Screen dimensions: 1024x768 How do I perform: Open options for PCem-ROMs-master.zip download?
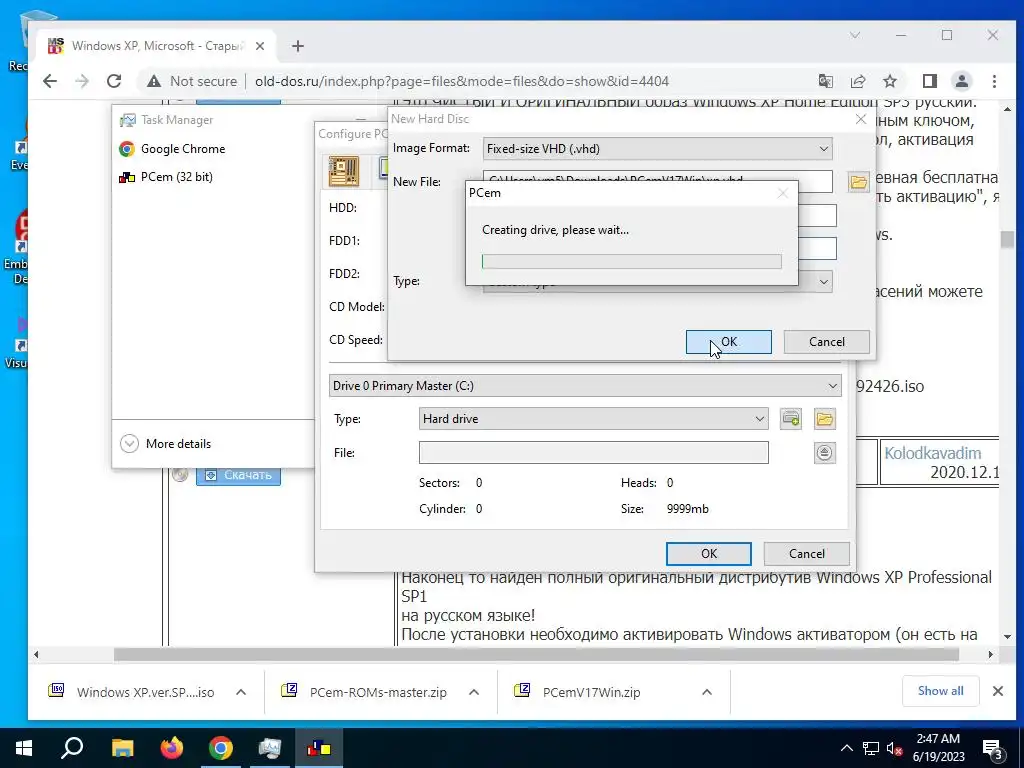point(474,692)
